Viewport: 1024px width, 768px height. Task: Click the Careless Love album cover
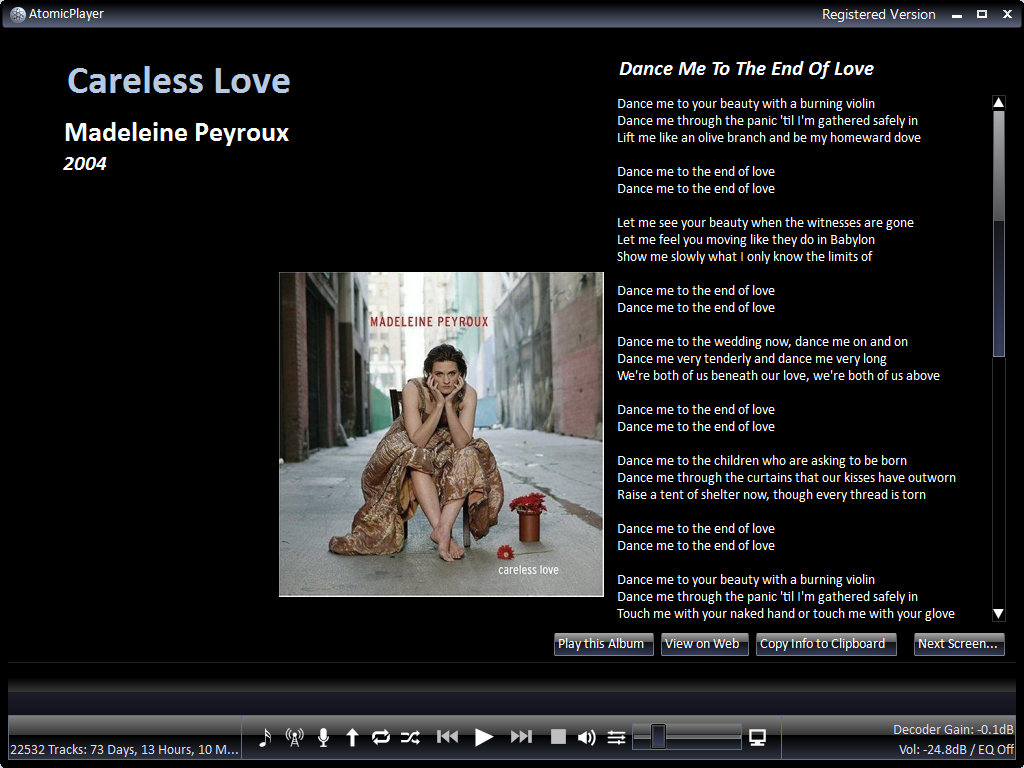point(441,434)
